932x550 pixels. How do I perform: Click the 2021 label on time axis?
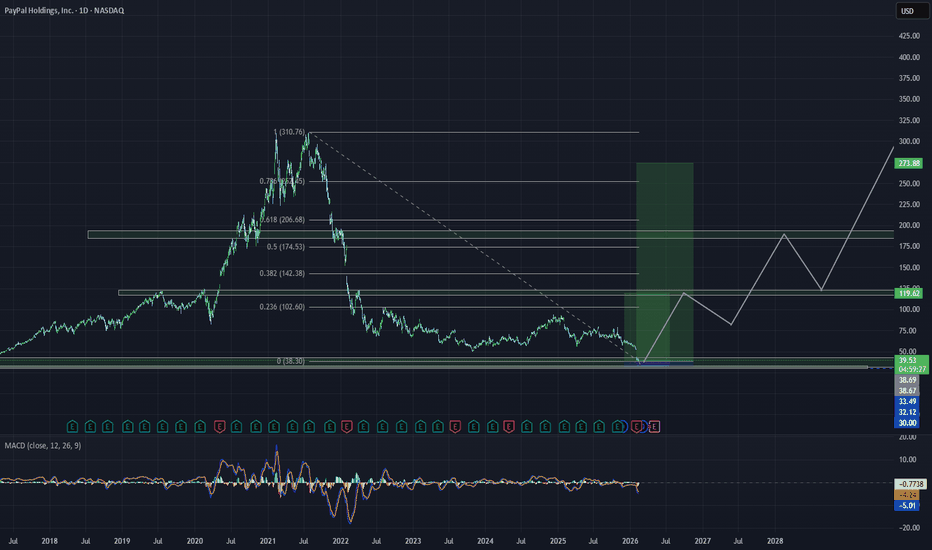267,541
